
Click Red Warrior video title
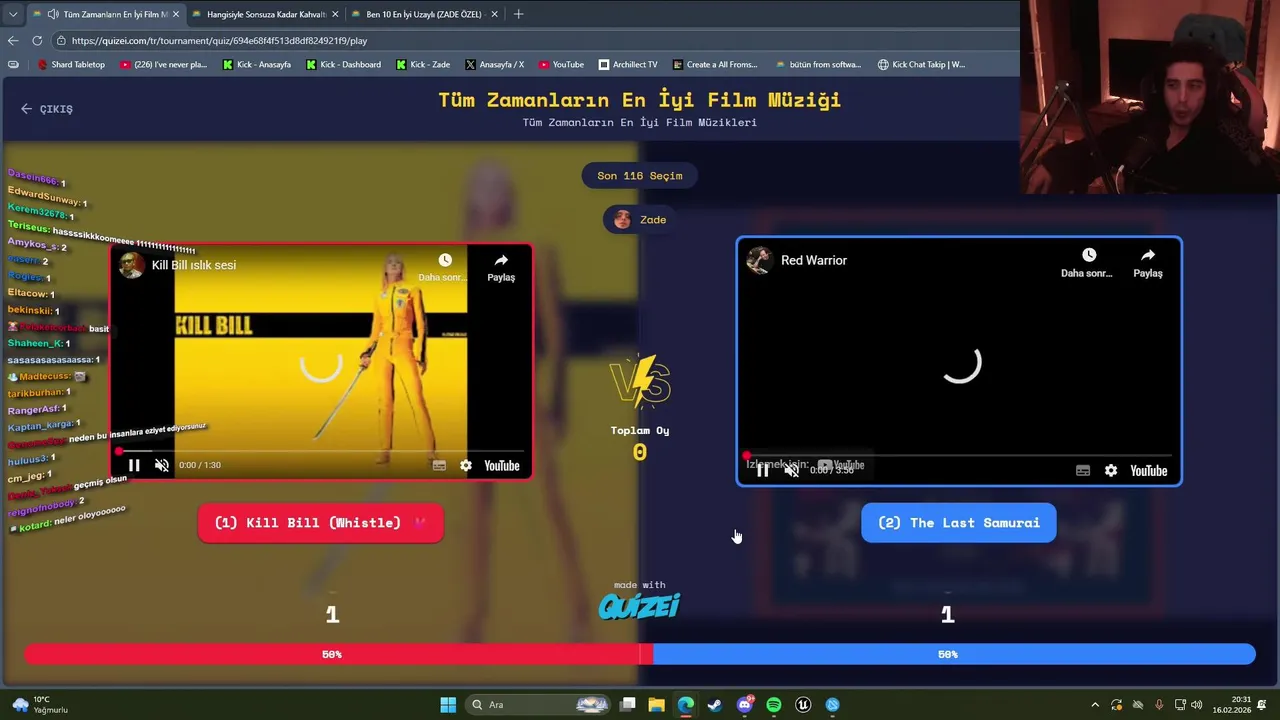(814, 260)
